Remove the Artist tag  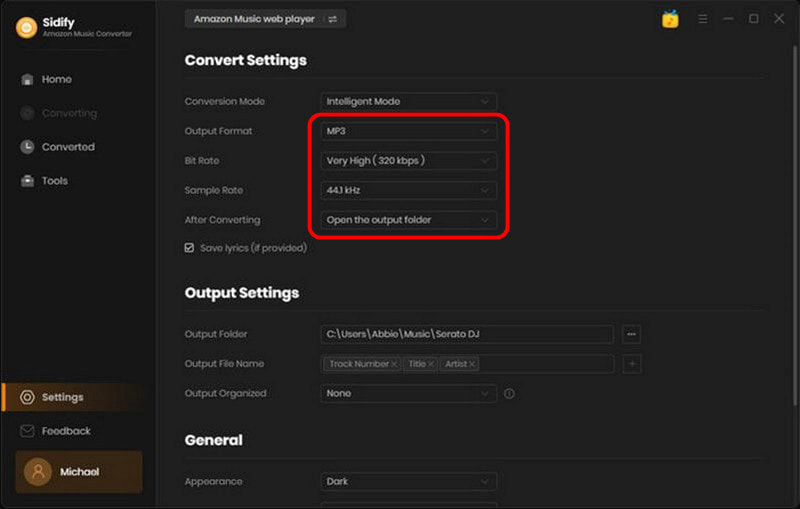pos(472,364)
